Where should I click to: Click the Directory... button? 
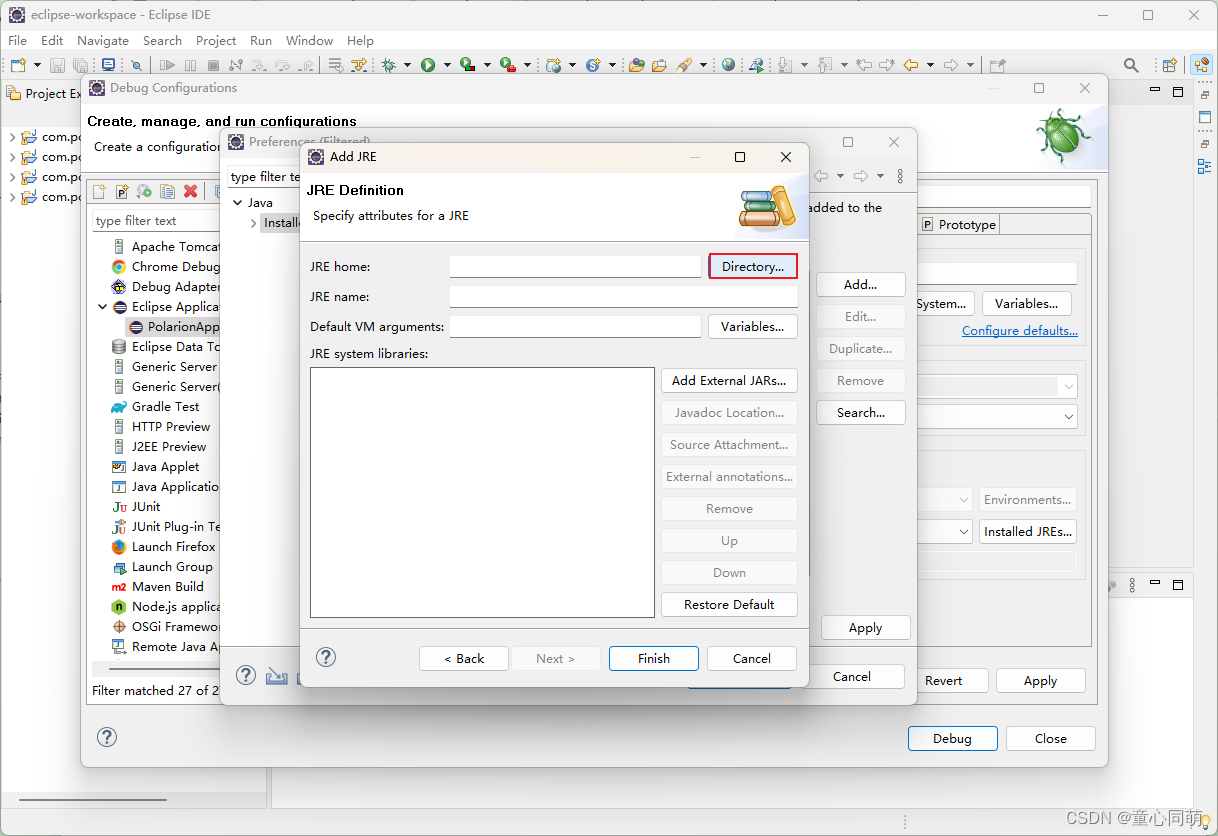click(x=753, y=266)
